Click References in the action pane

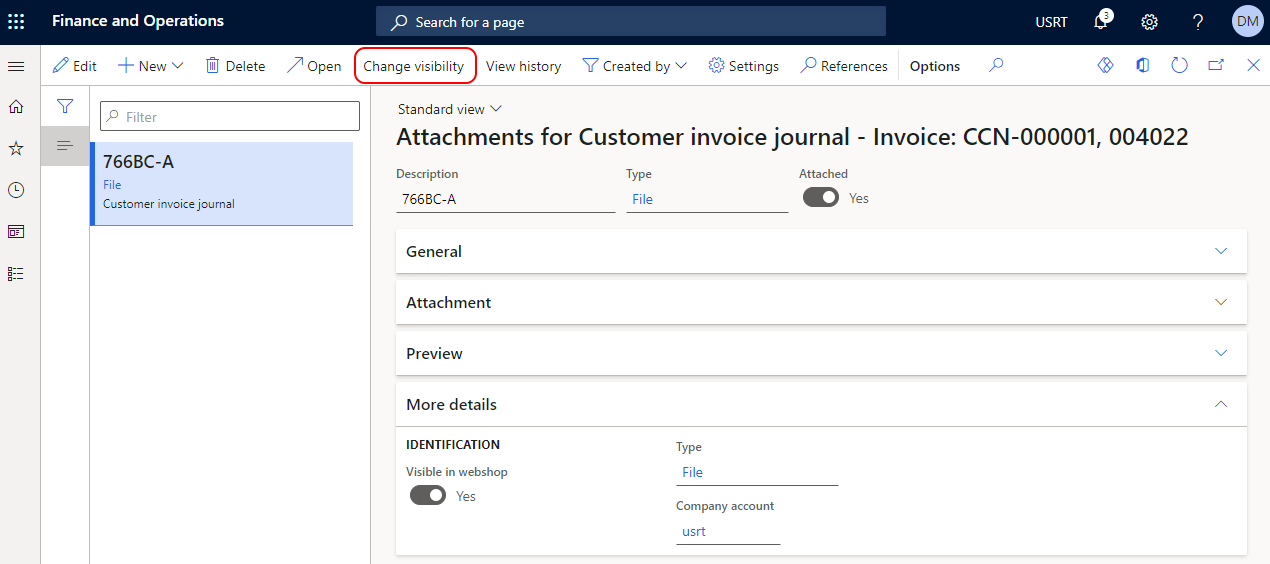coord(844,66)
